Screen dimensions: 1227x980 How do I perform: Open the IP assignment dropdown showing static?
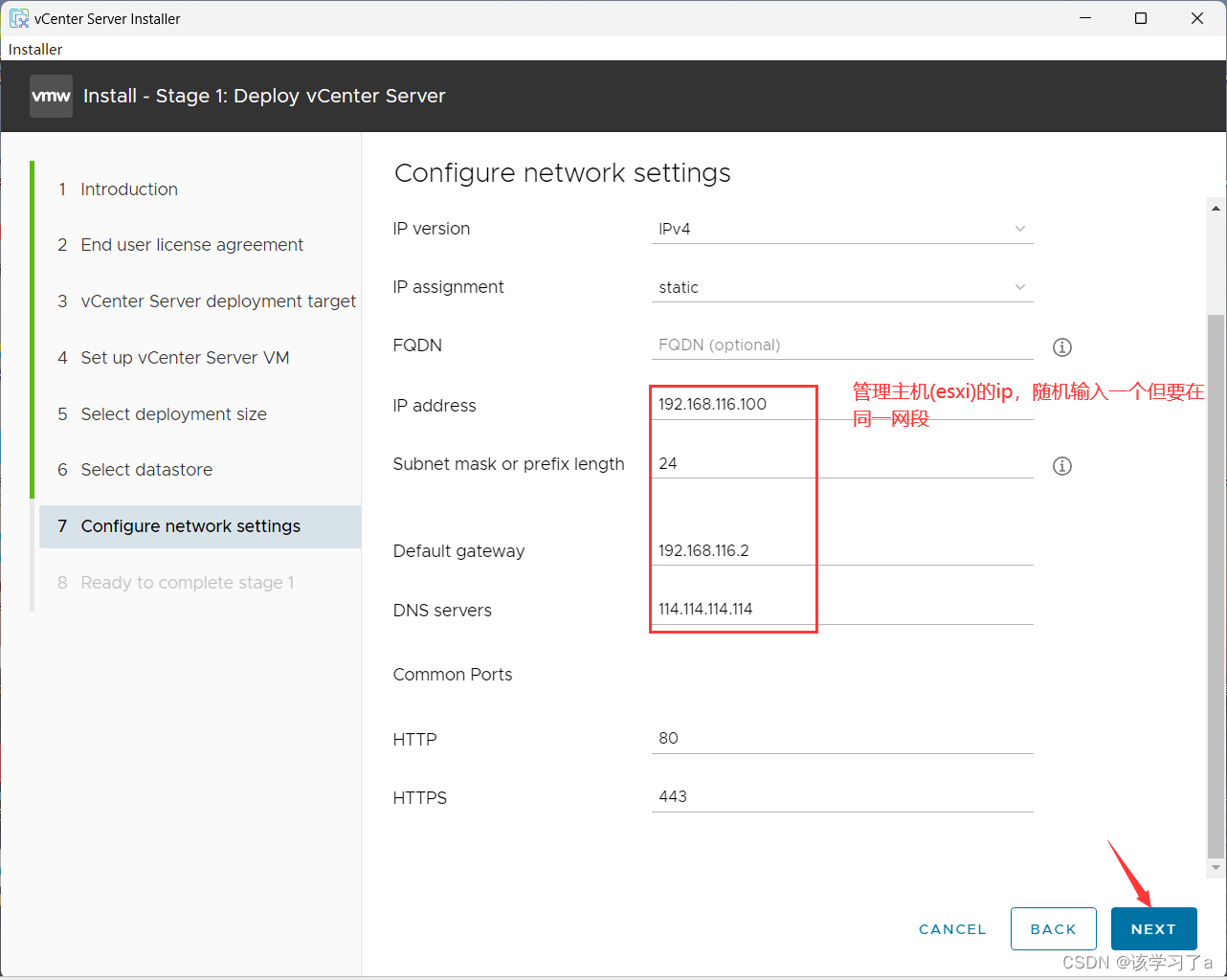pyautogui.click(x=842, y=287)
